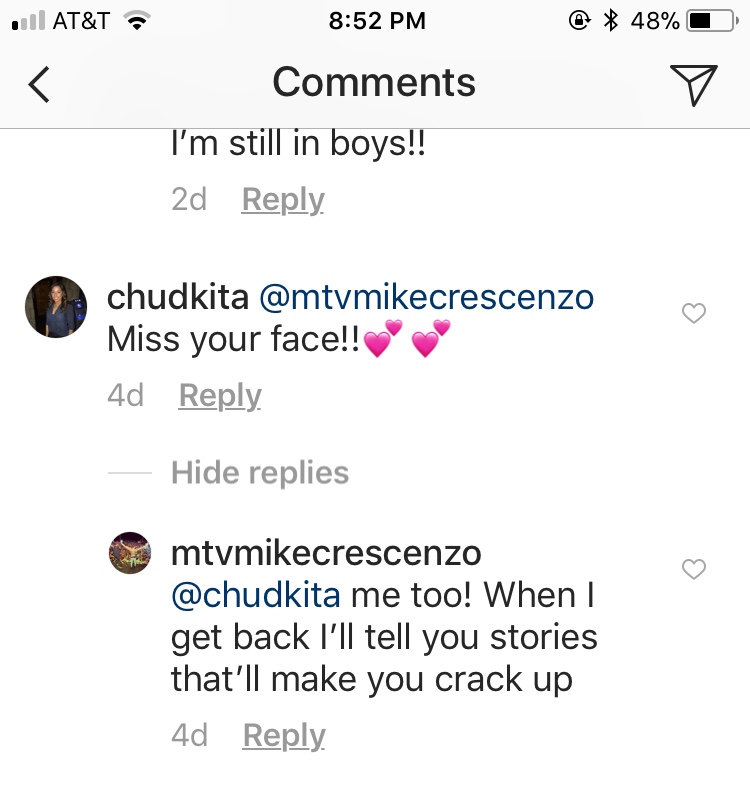Tap the Wi-Fi icon in status bar
Image resolution: width=750 pixels, height=800 pixels.
coord(137,21)
